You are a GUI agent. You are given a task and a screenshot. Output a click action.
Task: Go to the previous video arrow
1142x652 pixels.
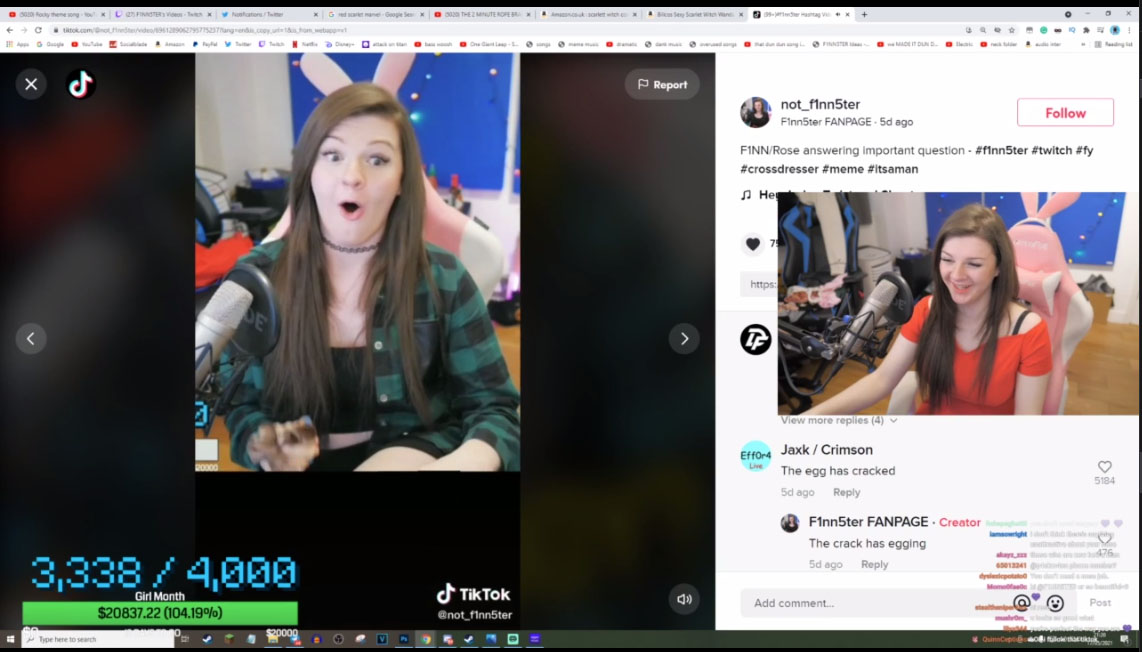(31, 338)
